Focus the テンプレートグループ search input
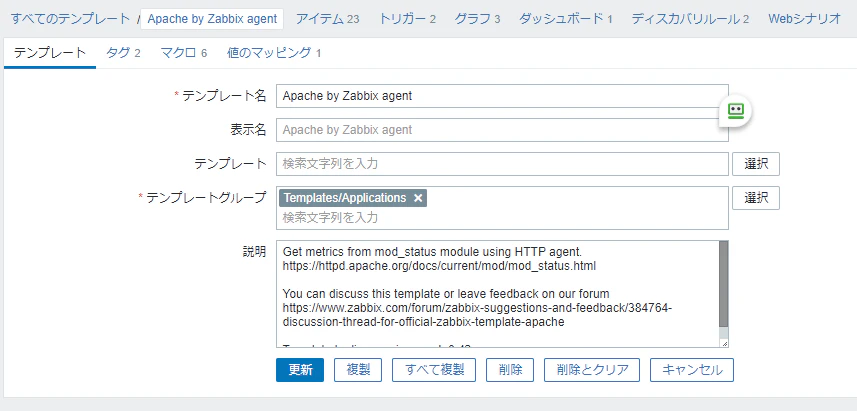The height and width of the screenshot is (411, 857). 502,218
